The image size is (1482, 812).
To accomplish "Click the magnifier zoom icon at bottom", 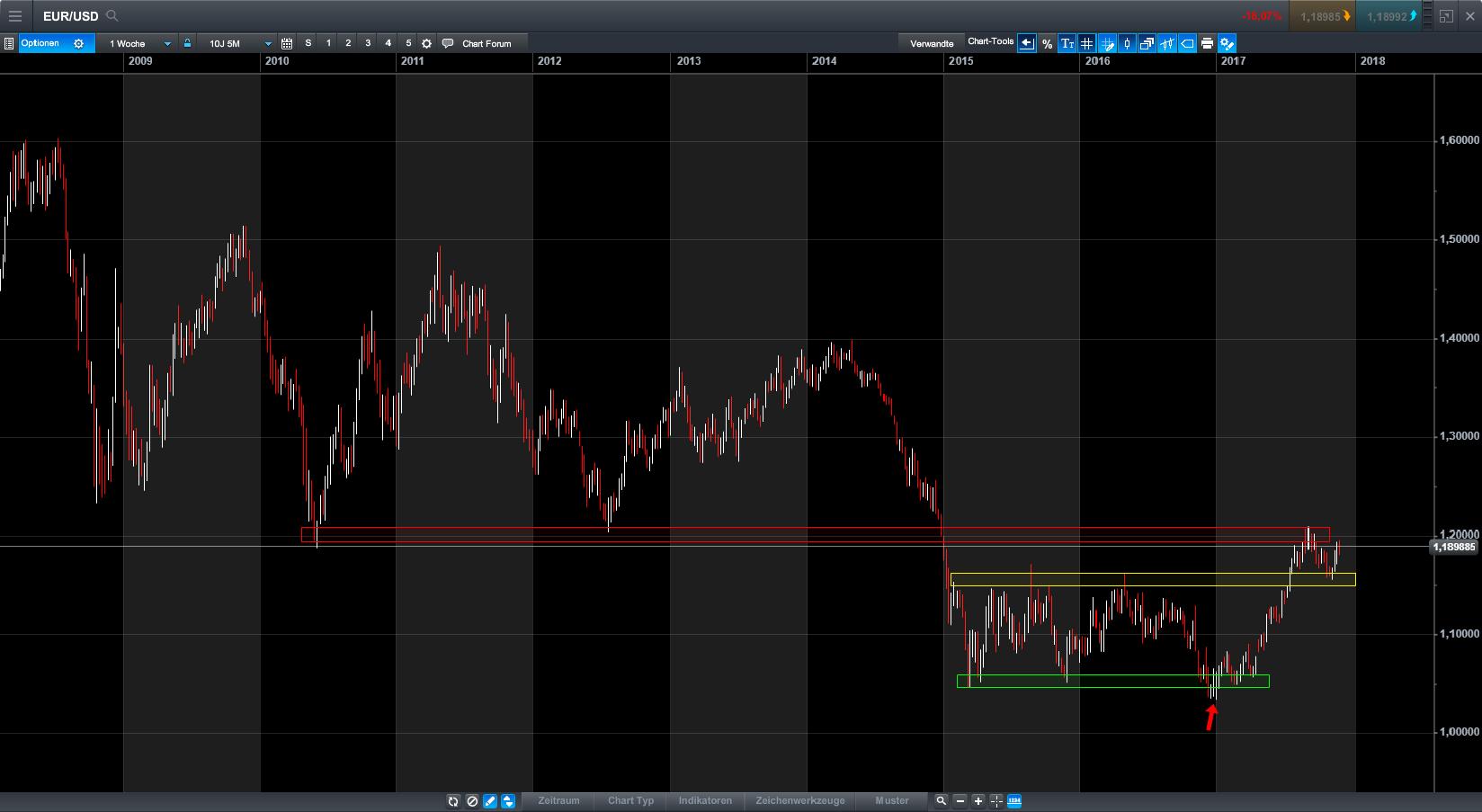I will click(x=941, y=800).
